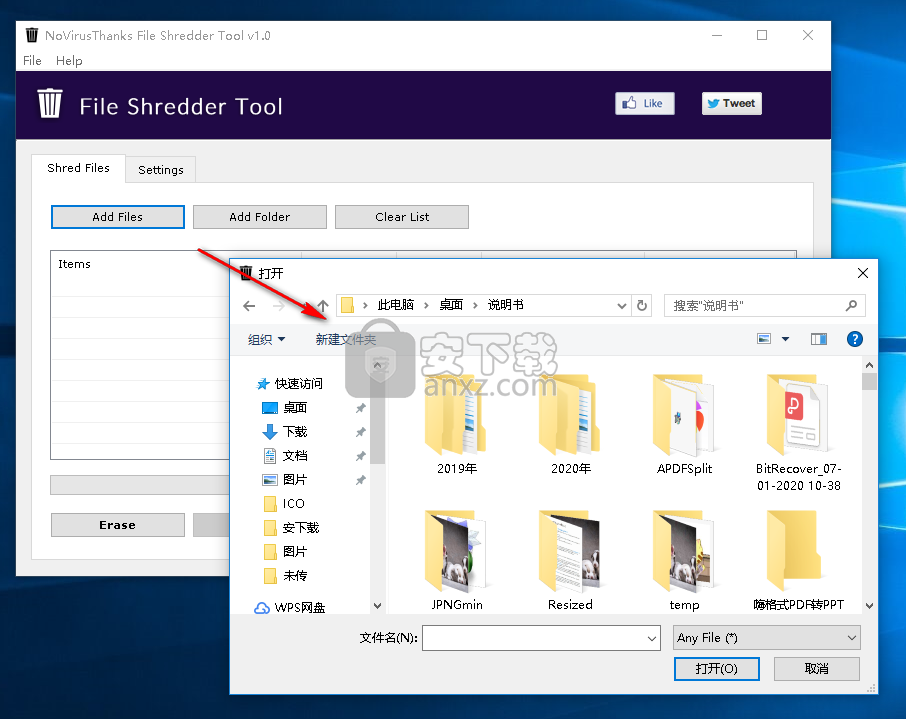The image size is (906, 719).
Task: Close the 打开 dialog with its X button
Action: (x=863, y=273)
